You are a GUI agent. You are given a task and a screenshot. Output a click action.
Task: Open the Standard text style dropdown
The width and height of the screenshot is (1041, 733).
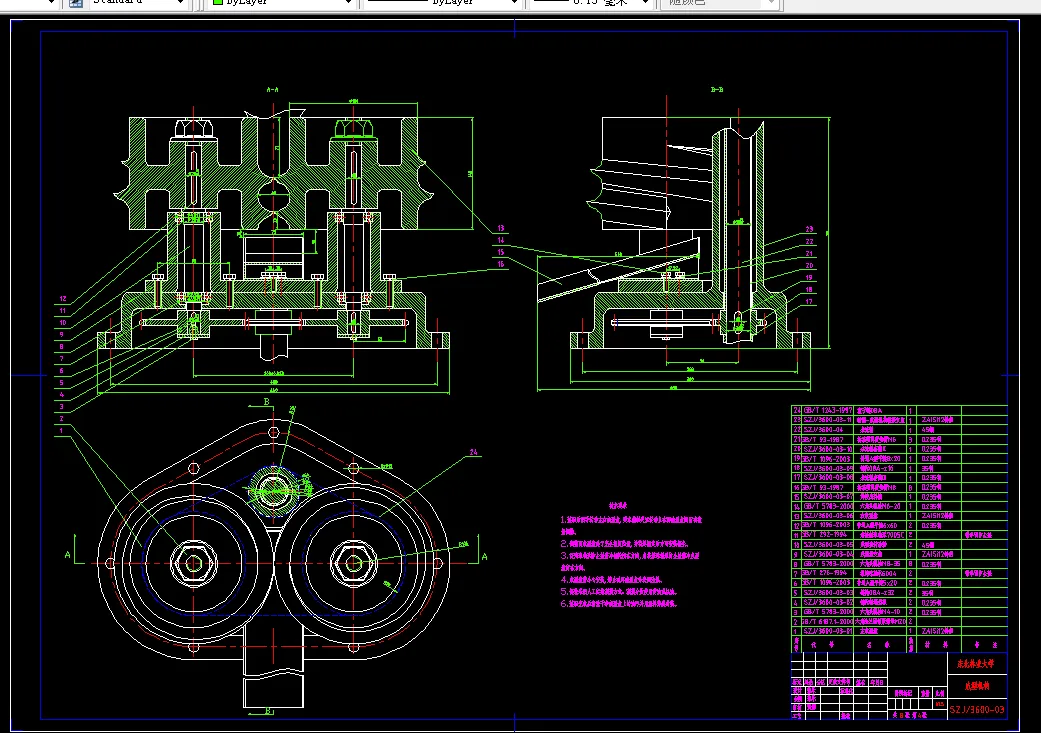pos(137,2)
